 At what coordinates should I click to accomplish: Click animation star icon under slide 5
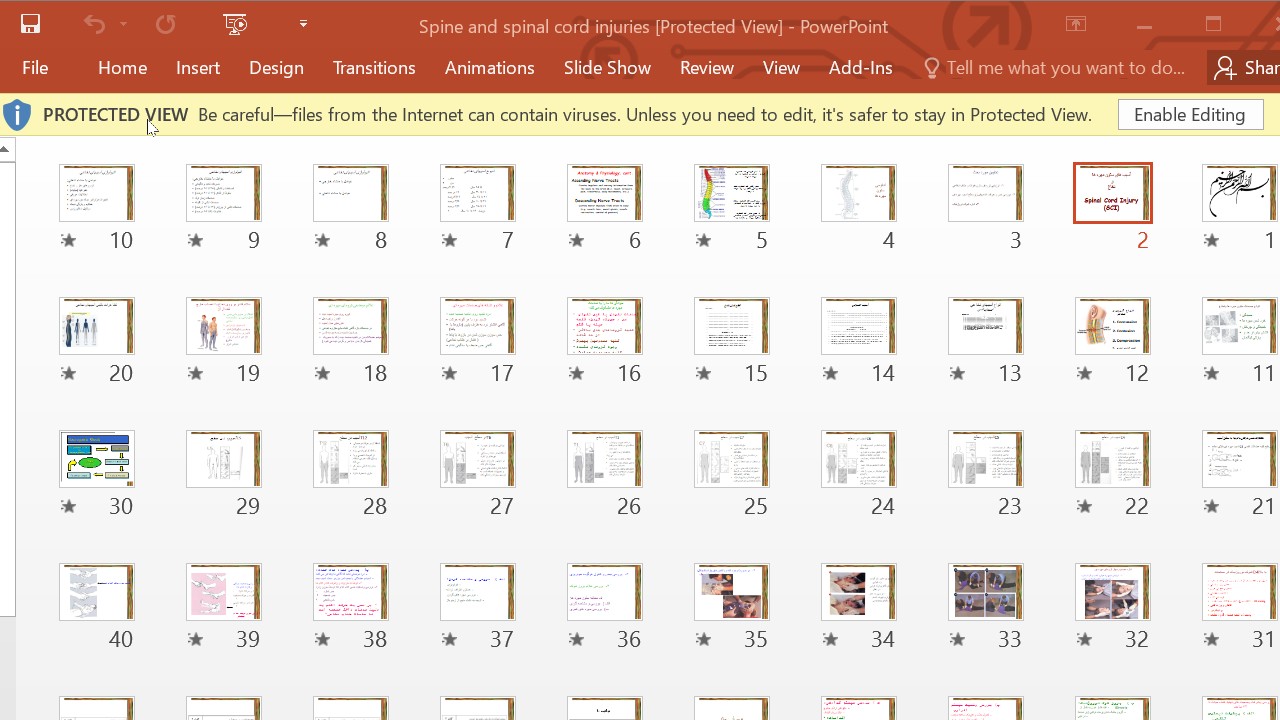tap(703, 240)
